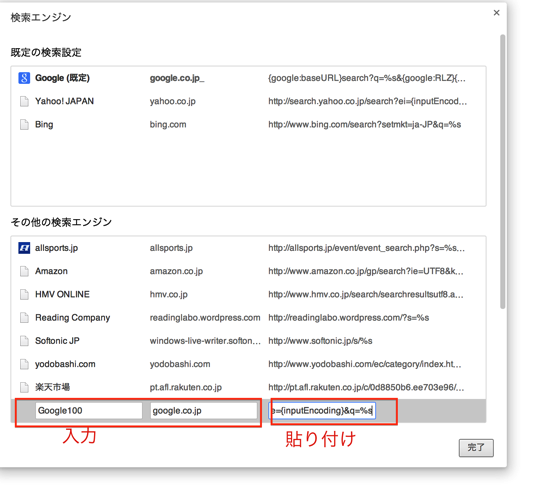This screenshot has width=550, height=485.
Task: Click the Yahoo! JAPAN page icon
Action: click(24, 101)
